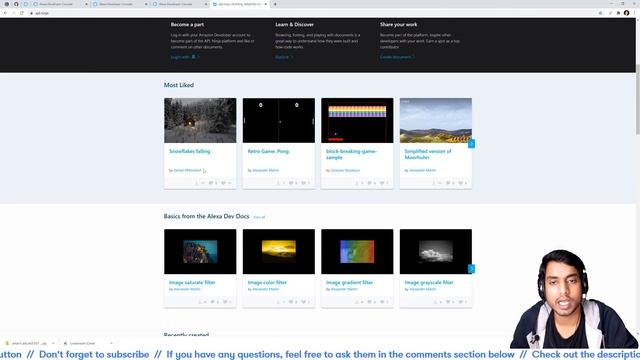Screen dimensions: 640x360
Task: Open the Chrome profile avatar
Action: coord(627,13)
